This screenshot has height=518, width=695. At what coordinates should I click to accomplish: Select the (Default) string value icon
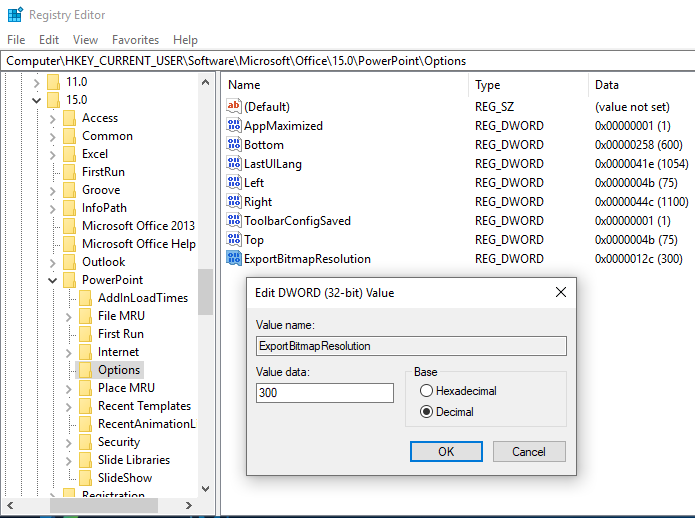[x=234, y=106]
